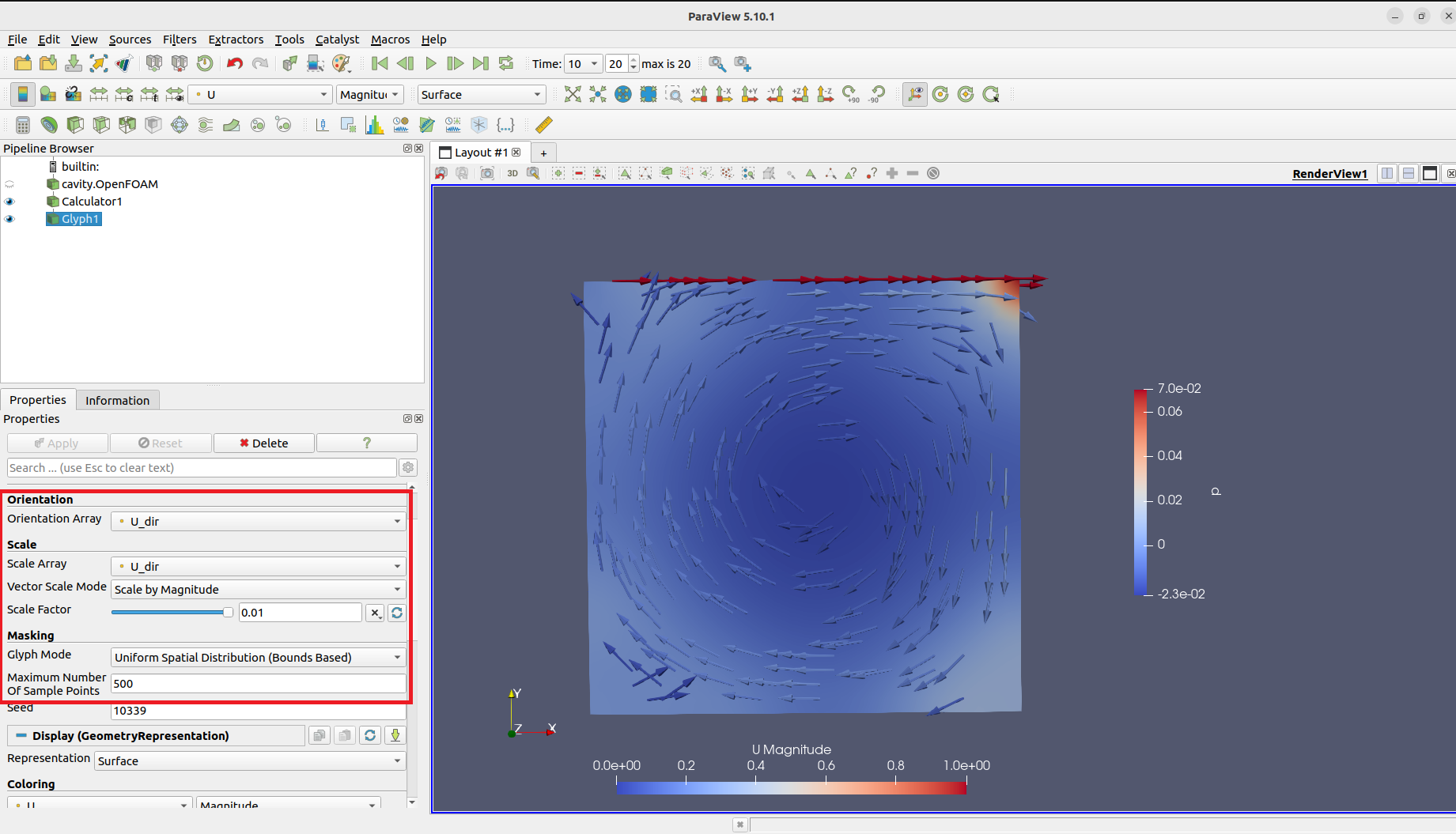Open the Filters menu
Image resolution: width=1456 pixels, height=834 pixels.
(x=180, y=40)
